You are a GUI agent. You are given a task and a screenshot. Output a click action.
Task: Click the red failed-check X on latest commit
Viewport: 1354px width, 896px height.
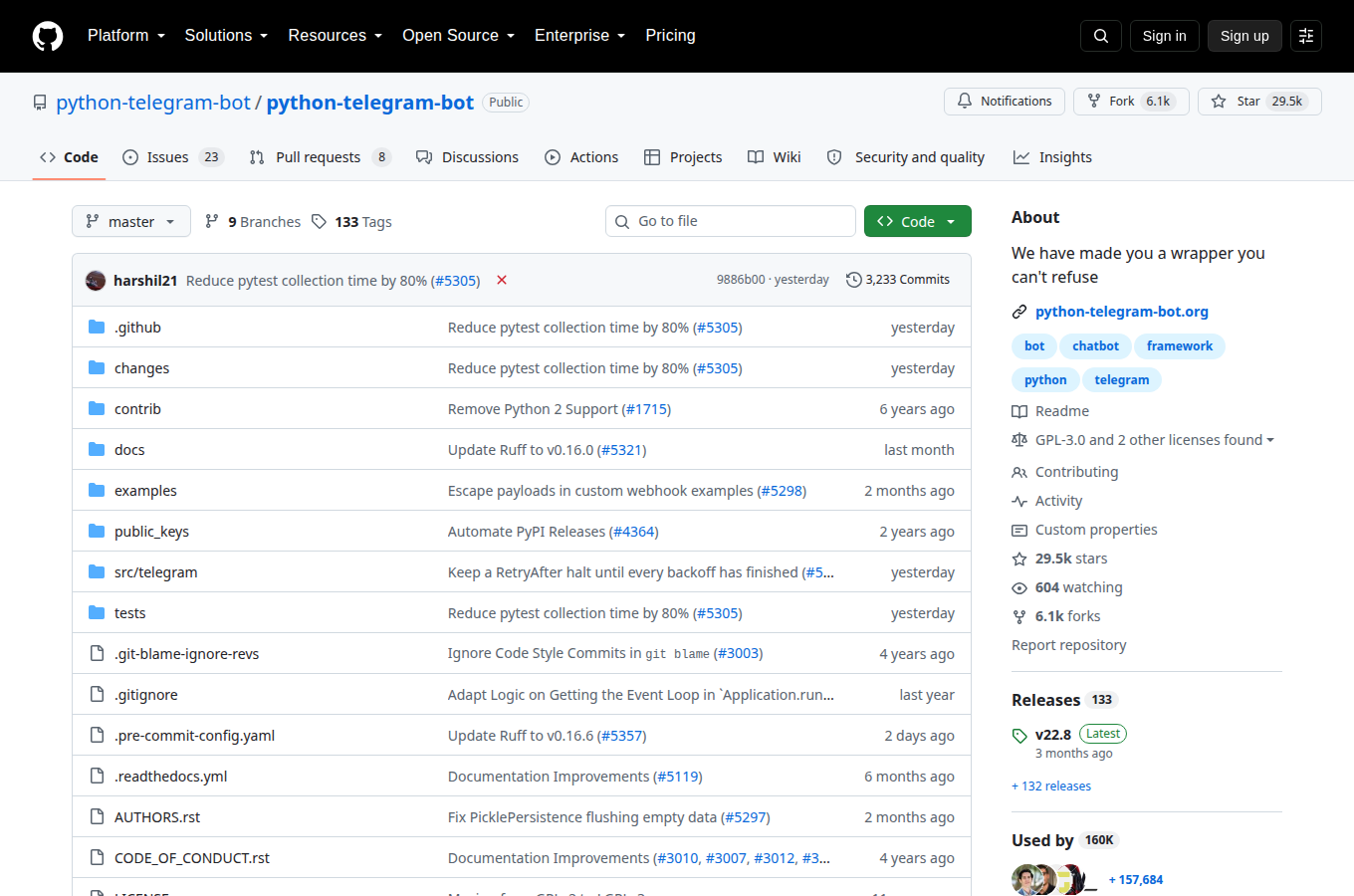pos(502,280)
